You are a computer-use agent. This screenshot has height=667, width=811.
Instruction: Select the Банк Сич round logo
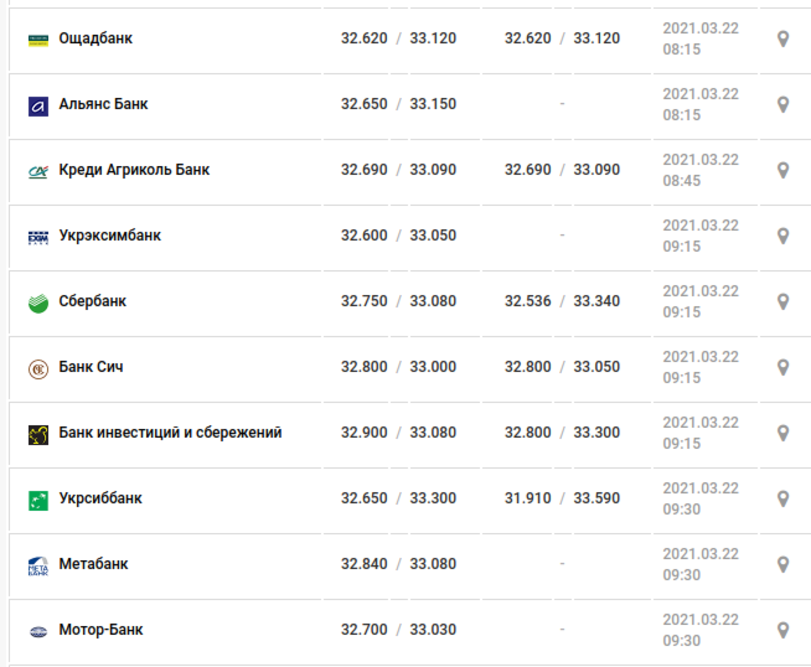coord(38,369)
